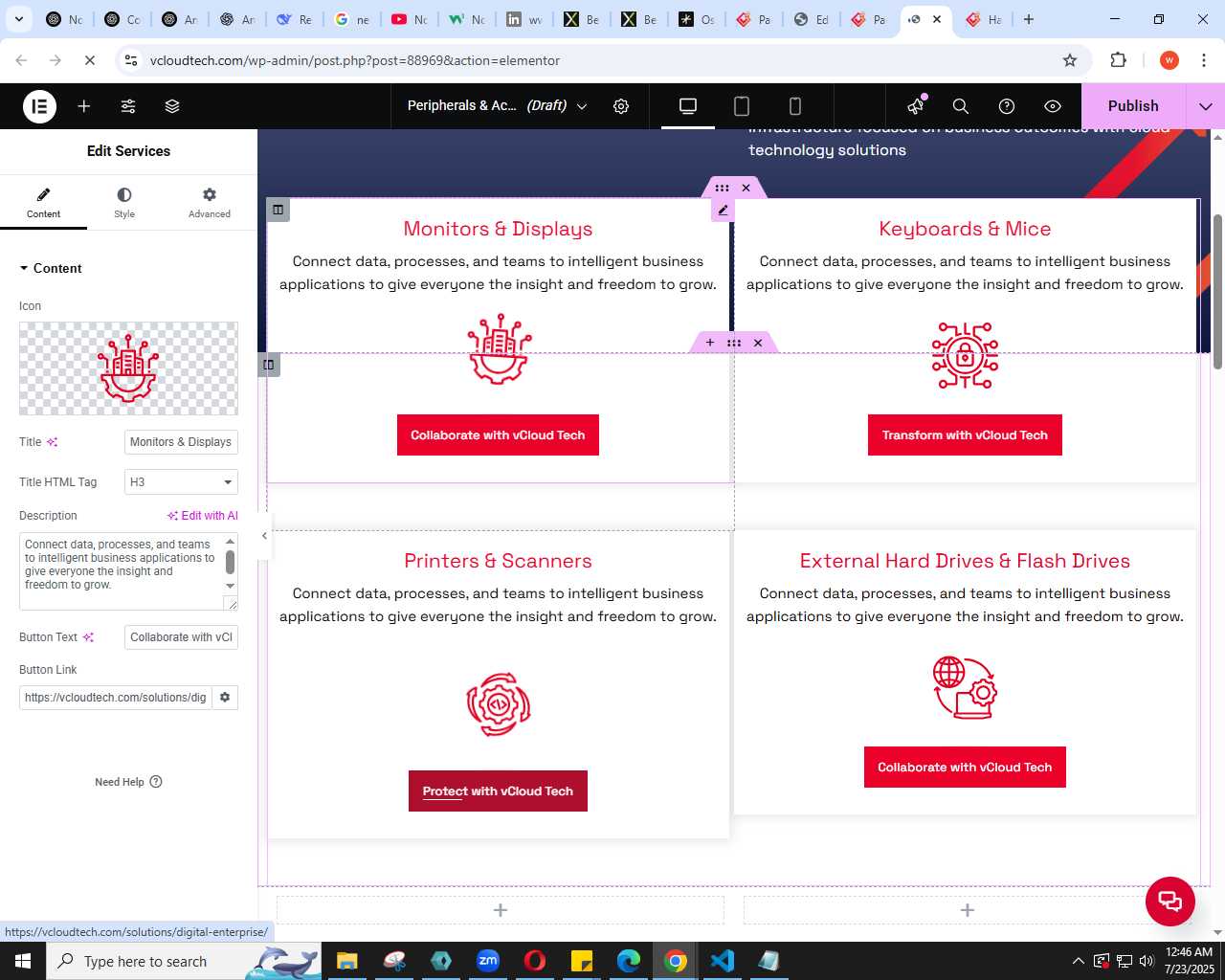Click the Title input field

pos(181,442)
